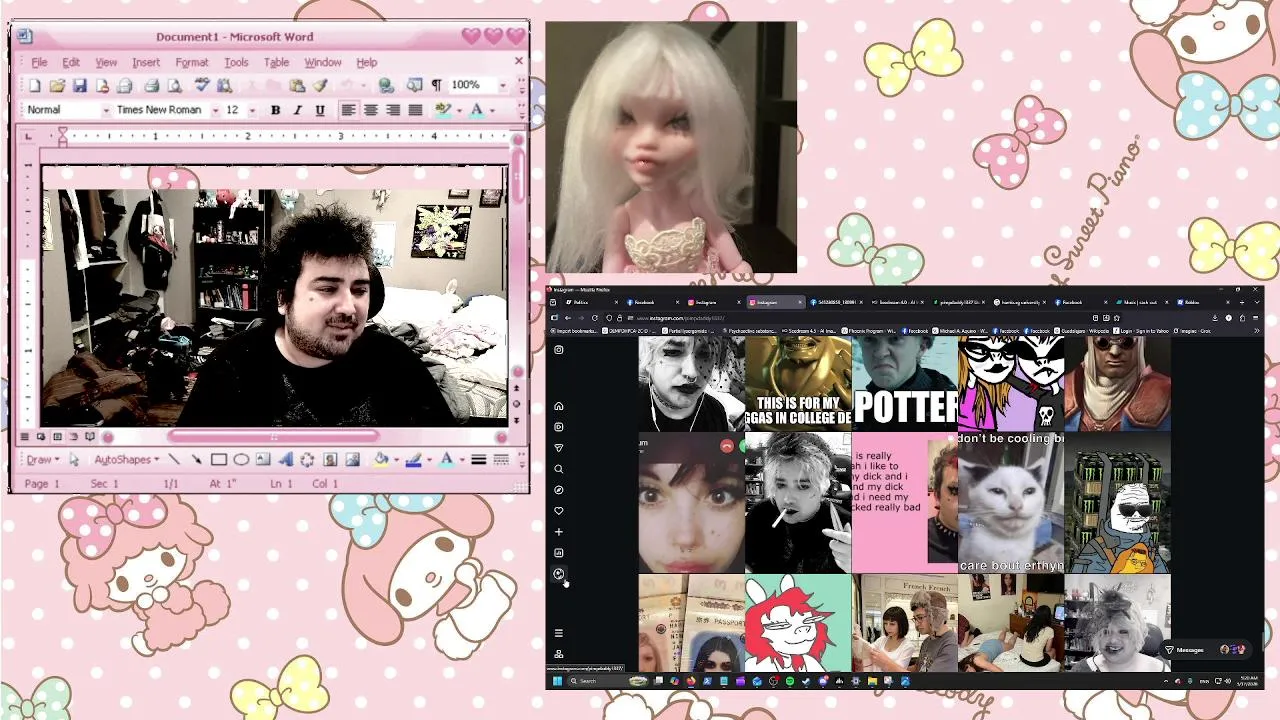Apply font color A in formatting toolbar
The height and width of the screenshot is (720, 1280).
pos(477,110)
